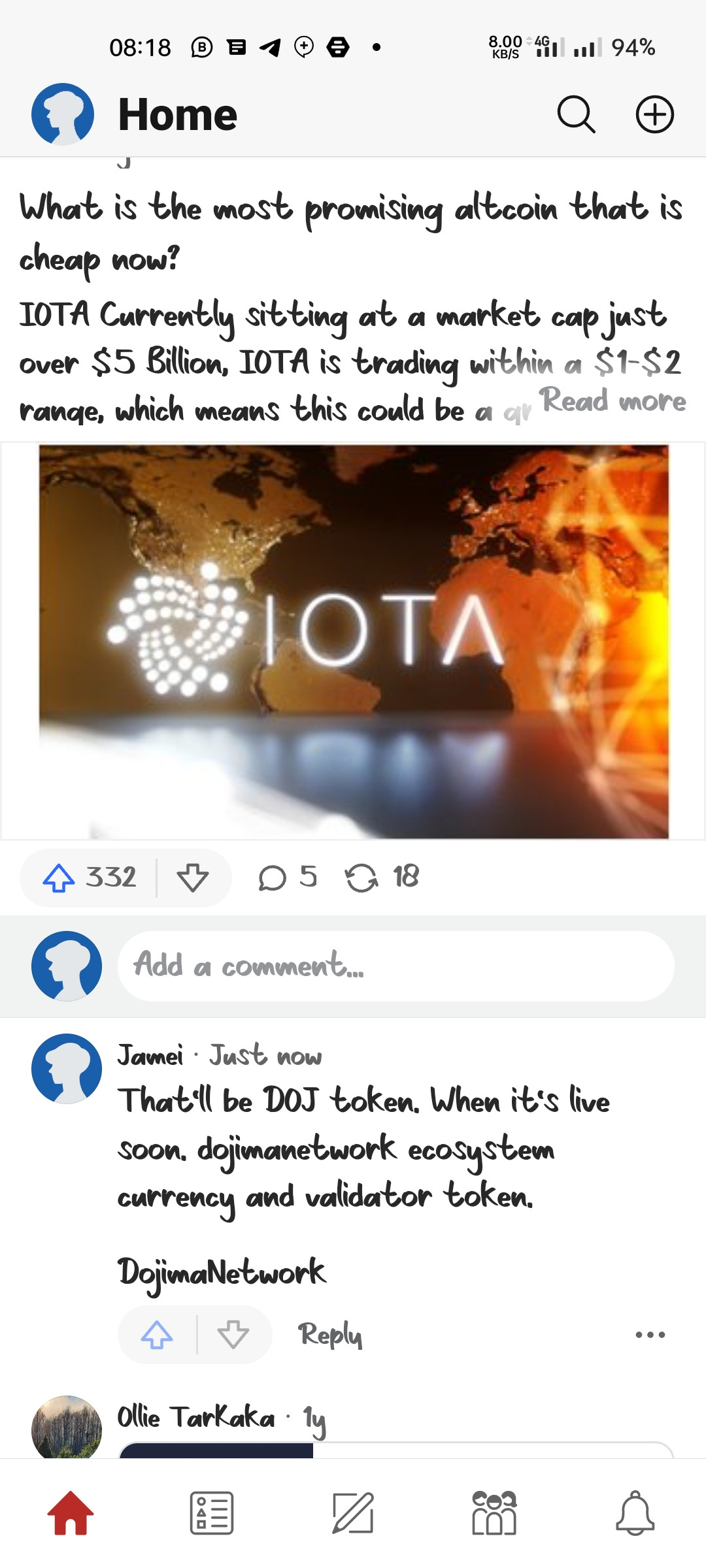Screen dimensions: 706x1568
Task: Open the comments icon showing 5
Action: tap(288, 877)
